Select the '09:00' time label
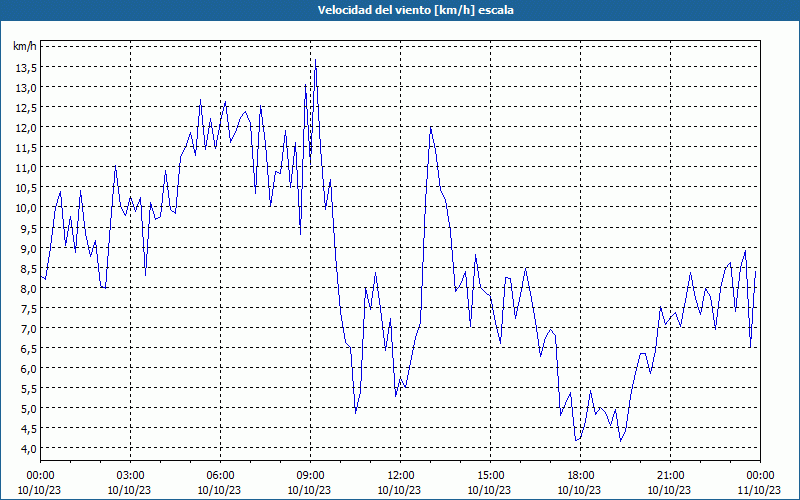This screenshot has height=500, width=800. (310, 476)
